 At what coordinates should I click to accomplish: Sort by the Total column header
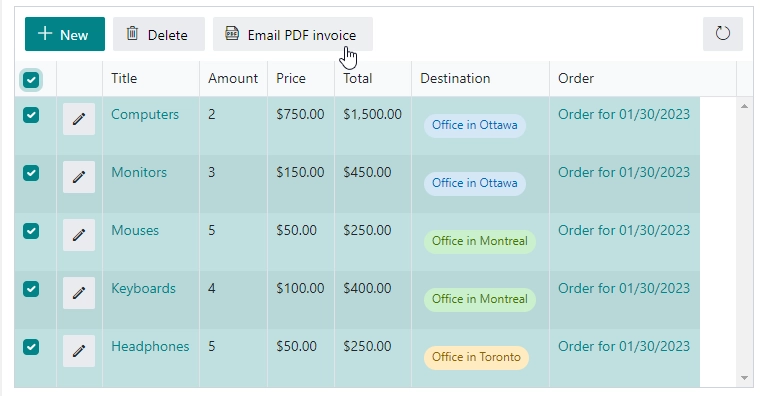click(x=358, y=79)
